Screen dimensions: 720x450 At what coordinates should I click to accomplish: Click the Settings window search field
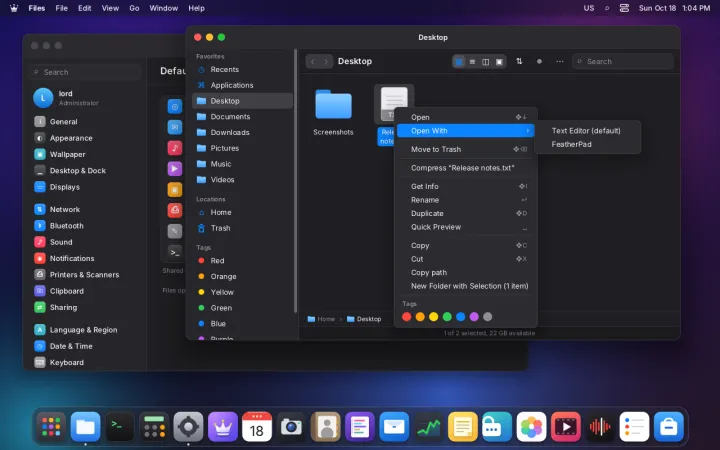(85, 72)
